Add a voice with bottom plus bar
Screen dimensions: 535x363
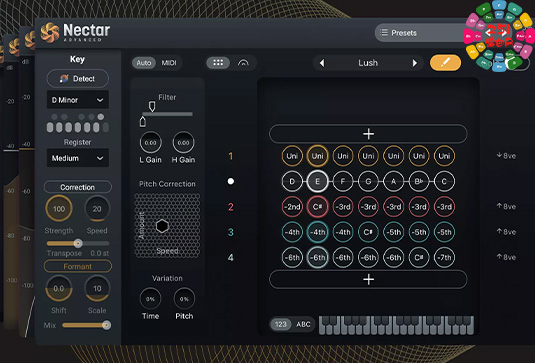(368, 279)
